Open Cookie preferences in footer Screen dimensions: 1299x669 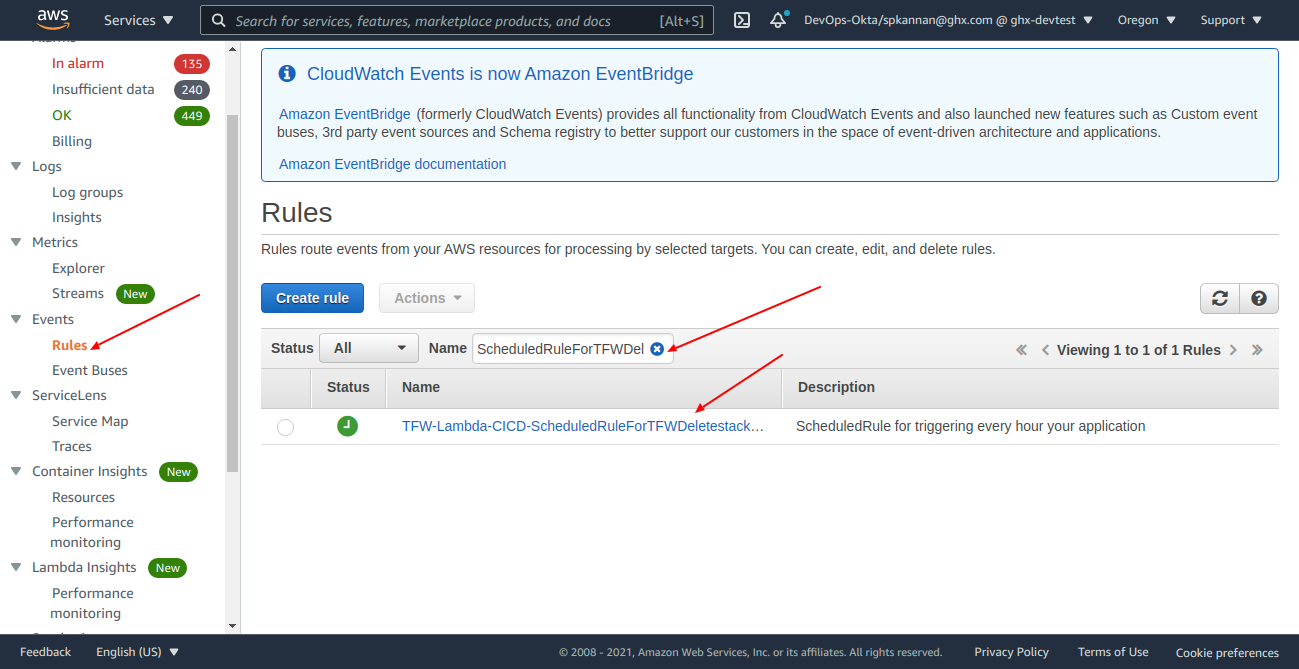click(1227, 653)
